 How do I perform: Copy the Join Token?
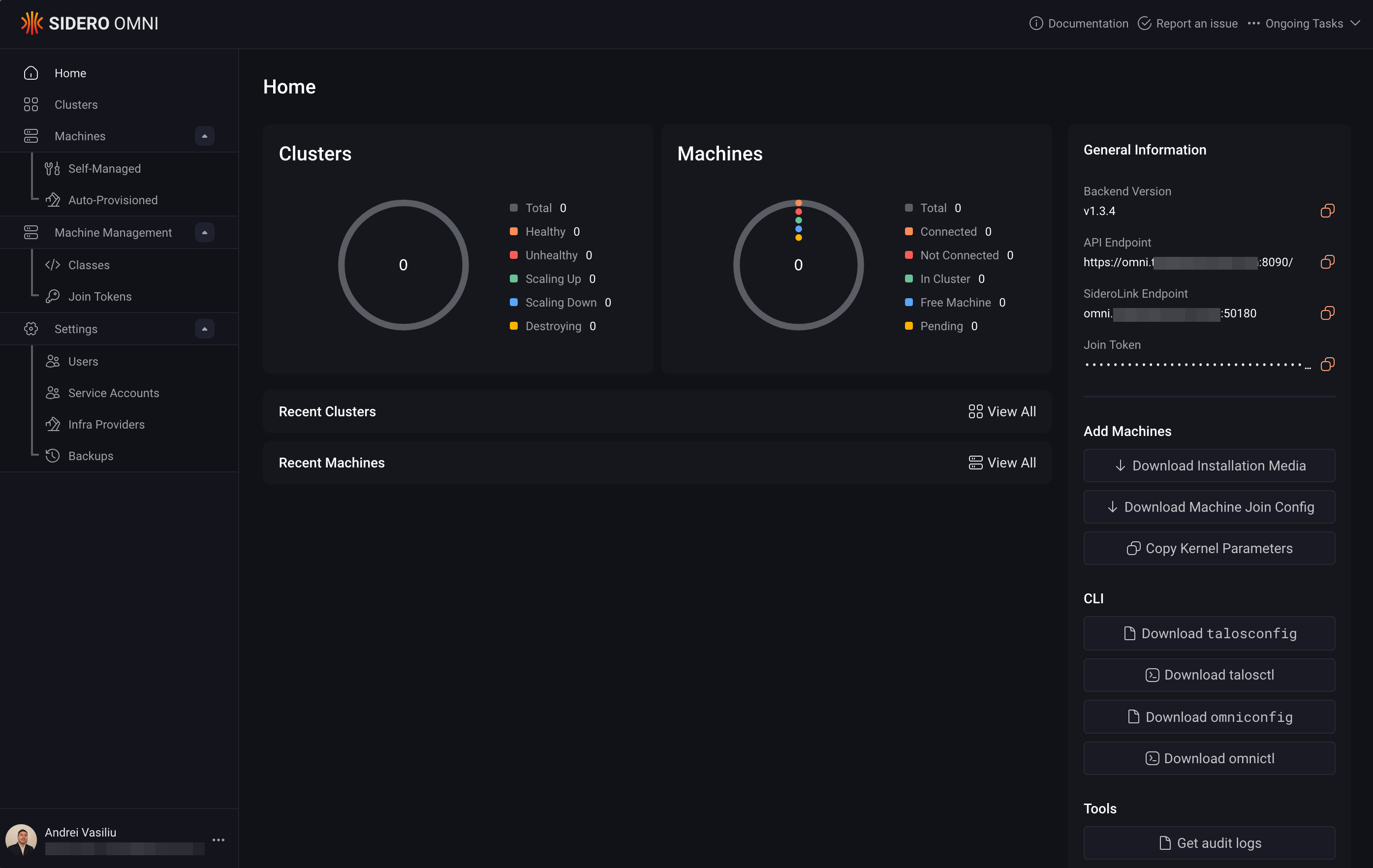(1327, 365)
